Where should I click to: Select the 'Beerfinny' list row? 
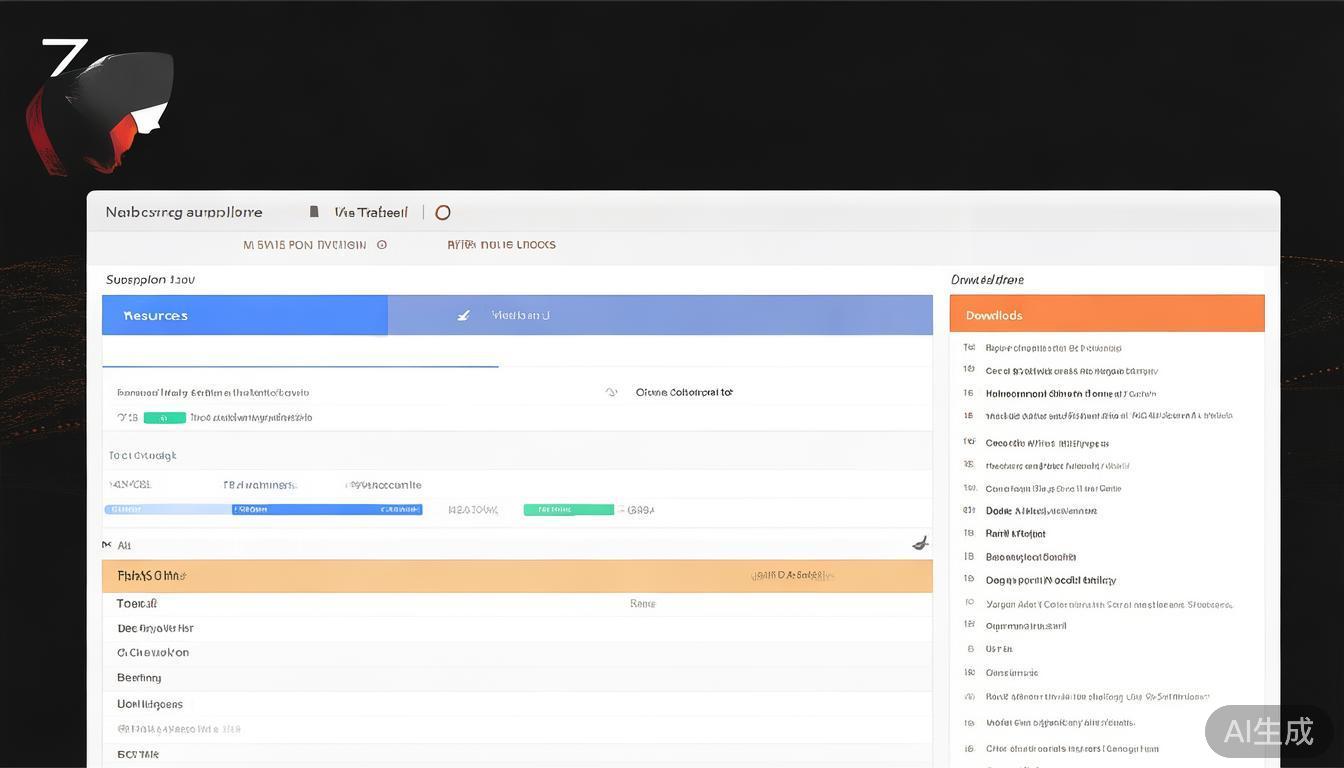(139, 678)
